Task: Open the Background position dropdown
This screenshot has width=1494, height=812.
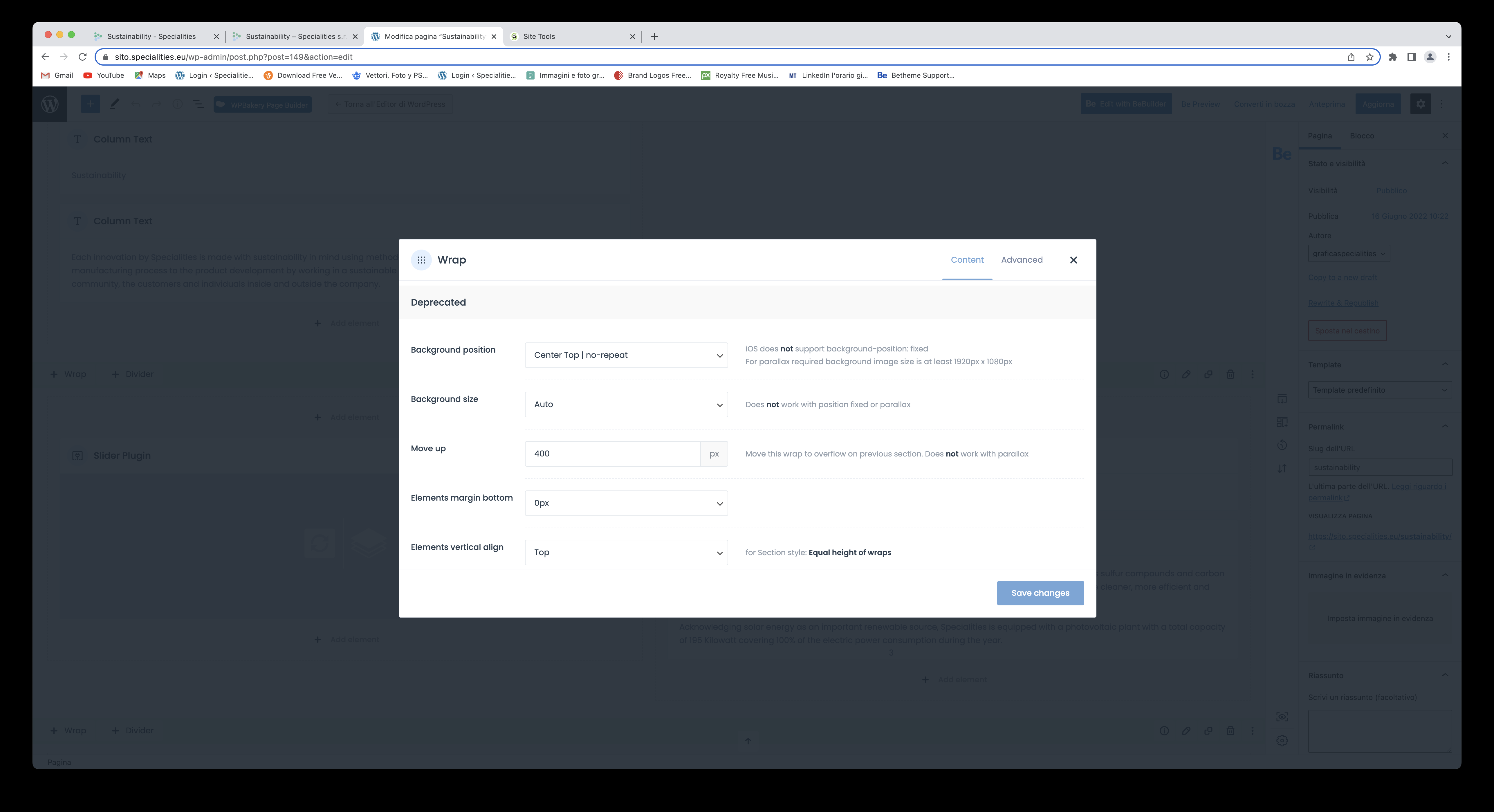Action: tap(626, 355)
